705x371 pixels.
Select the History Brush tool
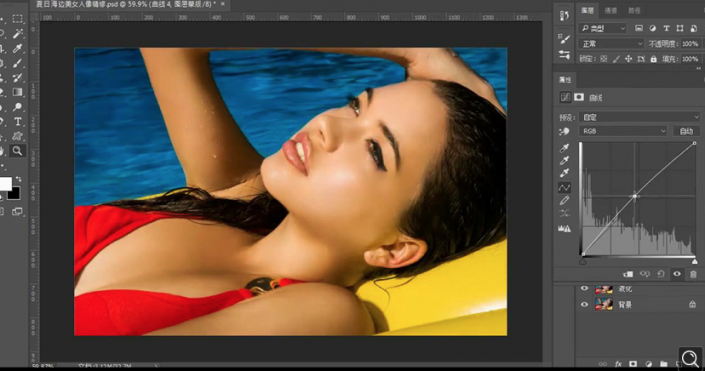coord(18,78)
